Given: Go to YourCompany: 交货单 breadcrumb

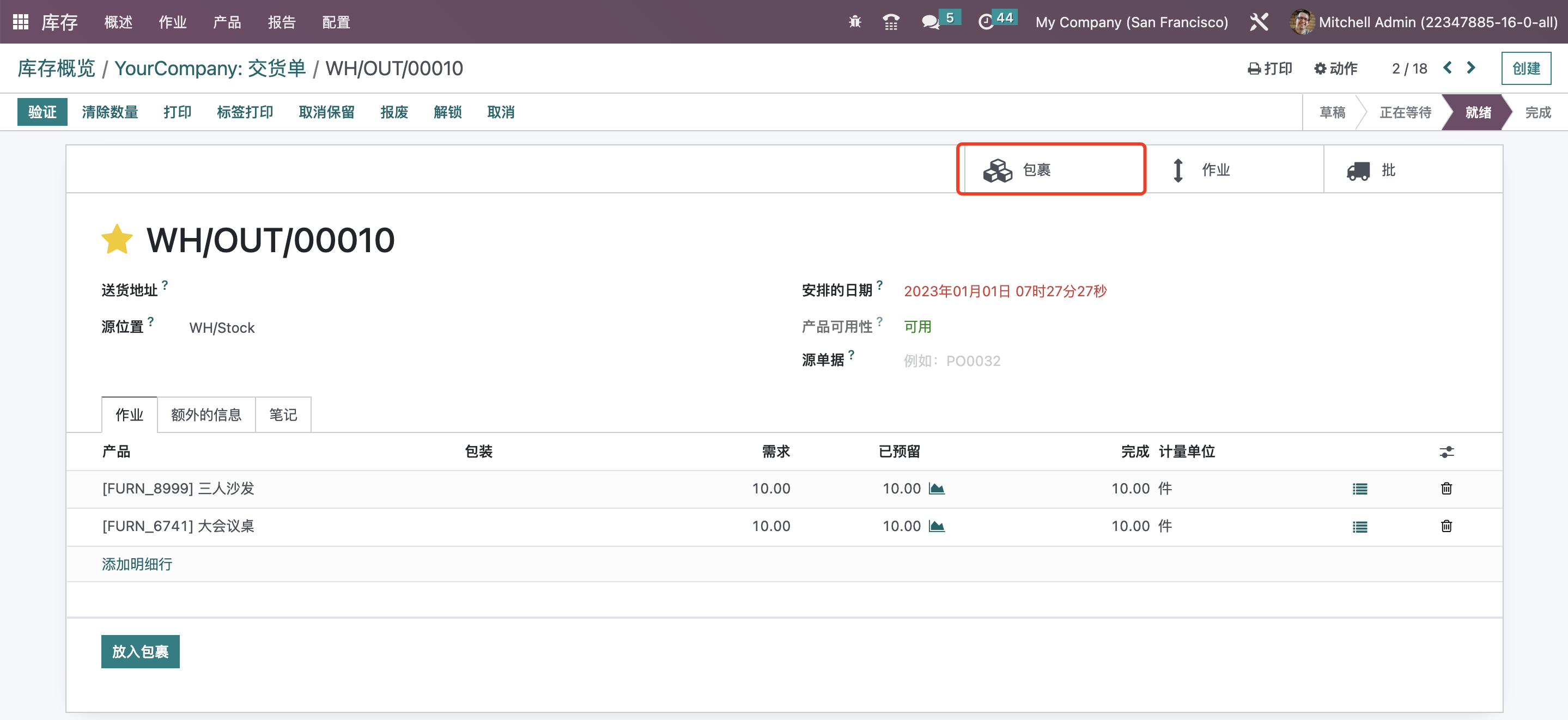Looking at the screenshot, I should (210, 68).
